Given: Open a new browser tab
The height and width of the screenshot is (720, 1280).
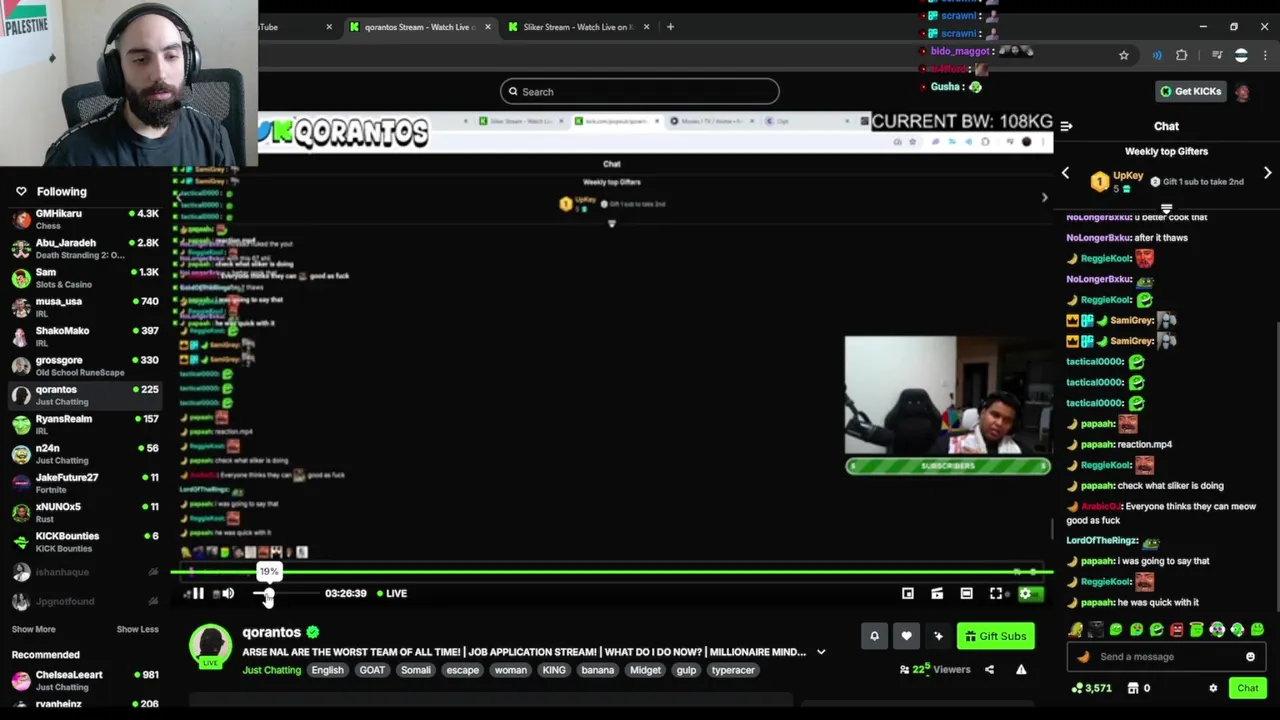Looking at the screenshot, I should click(x=670, y=27).
